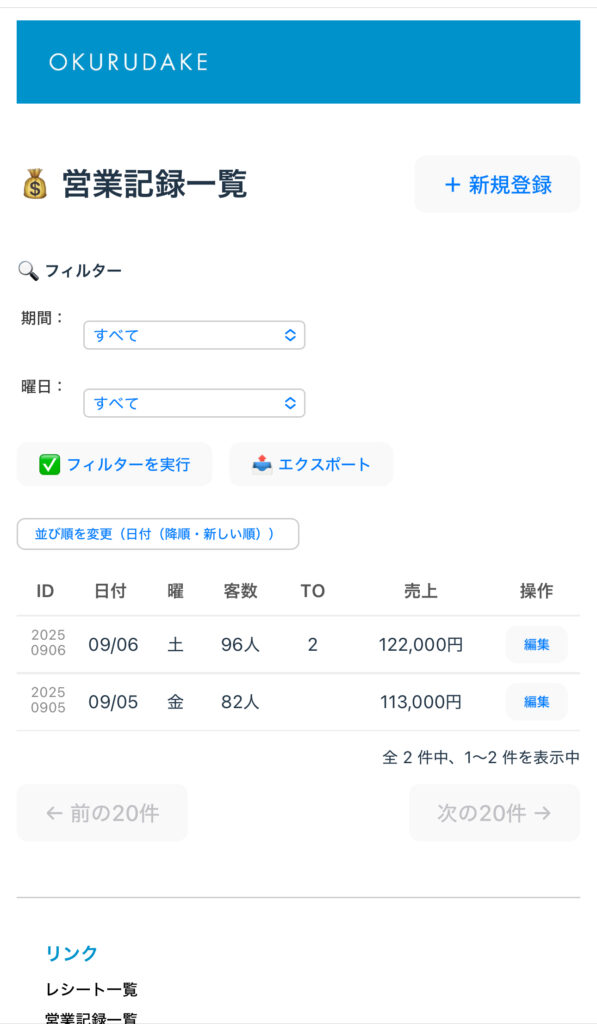
Task: Click the magnifying glass filter icon
Action: pyautogui.click(x=28, y=270)
